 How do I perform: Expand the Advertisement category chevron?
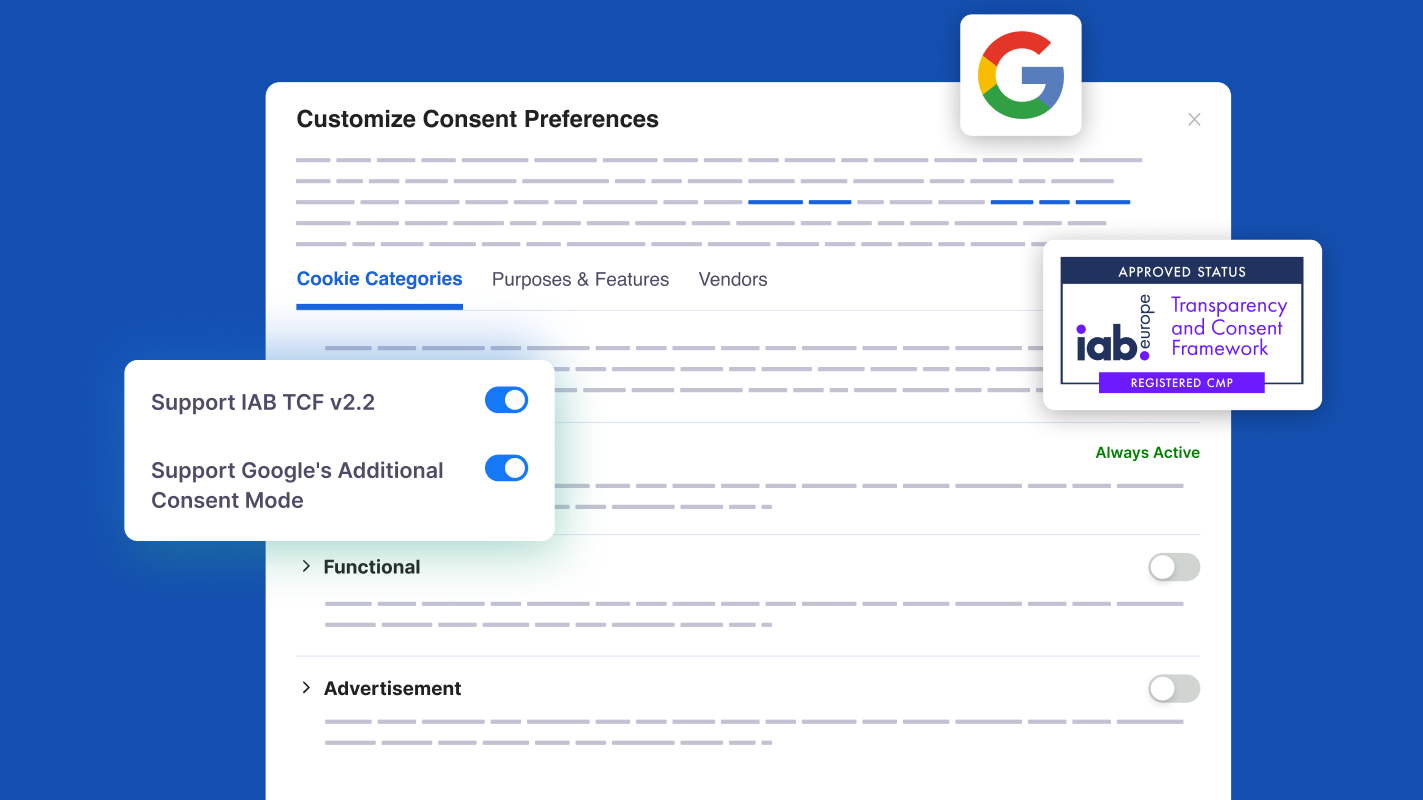click(x=306, y=688)
